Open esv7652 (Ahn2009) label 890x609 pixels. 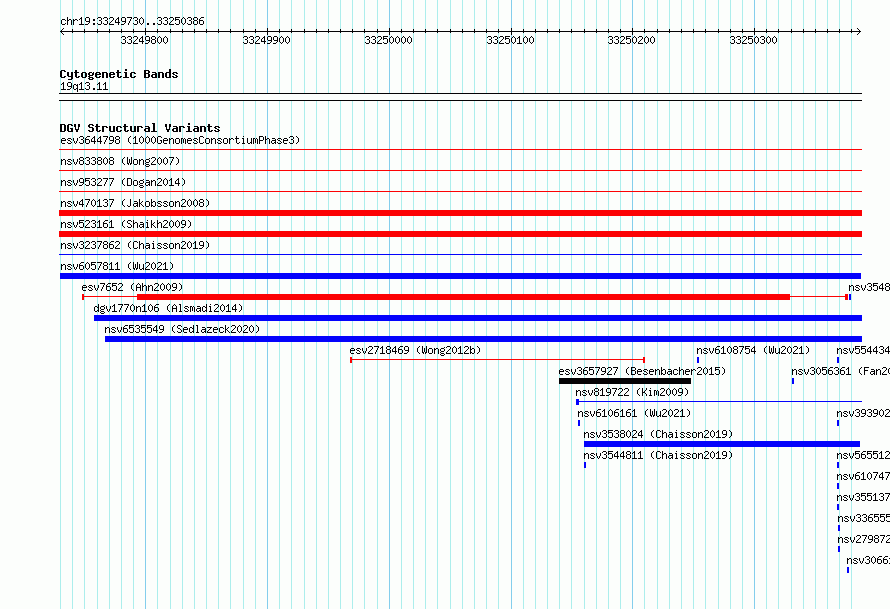pos(132,287)
